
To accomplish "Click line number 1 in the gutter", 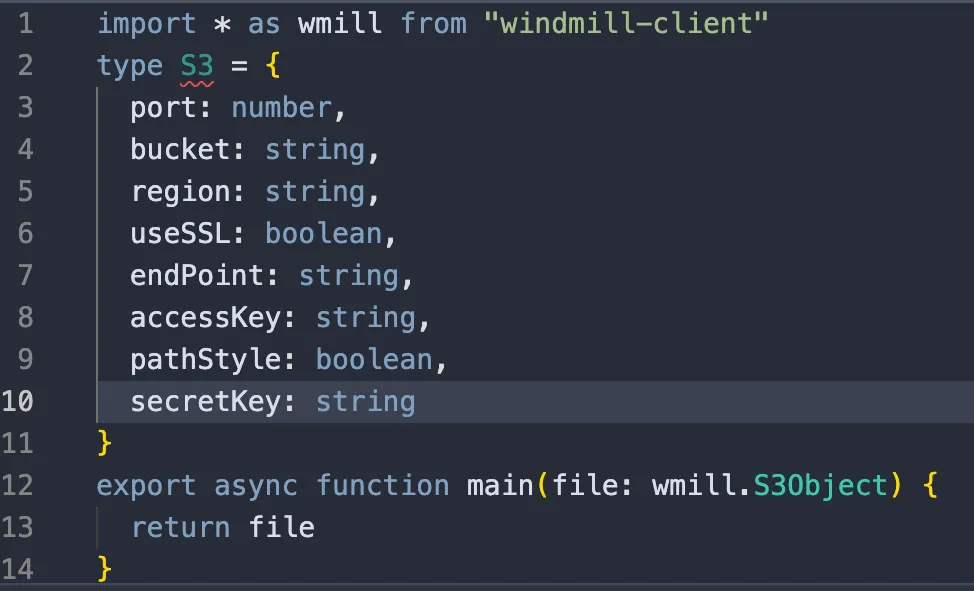I will click(x=25, y=23).
